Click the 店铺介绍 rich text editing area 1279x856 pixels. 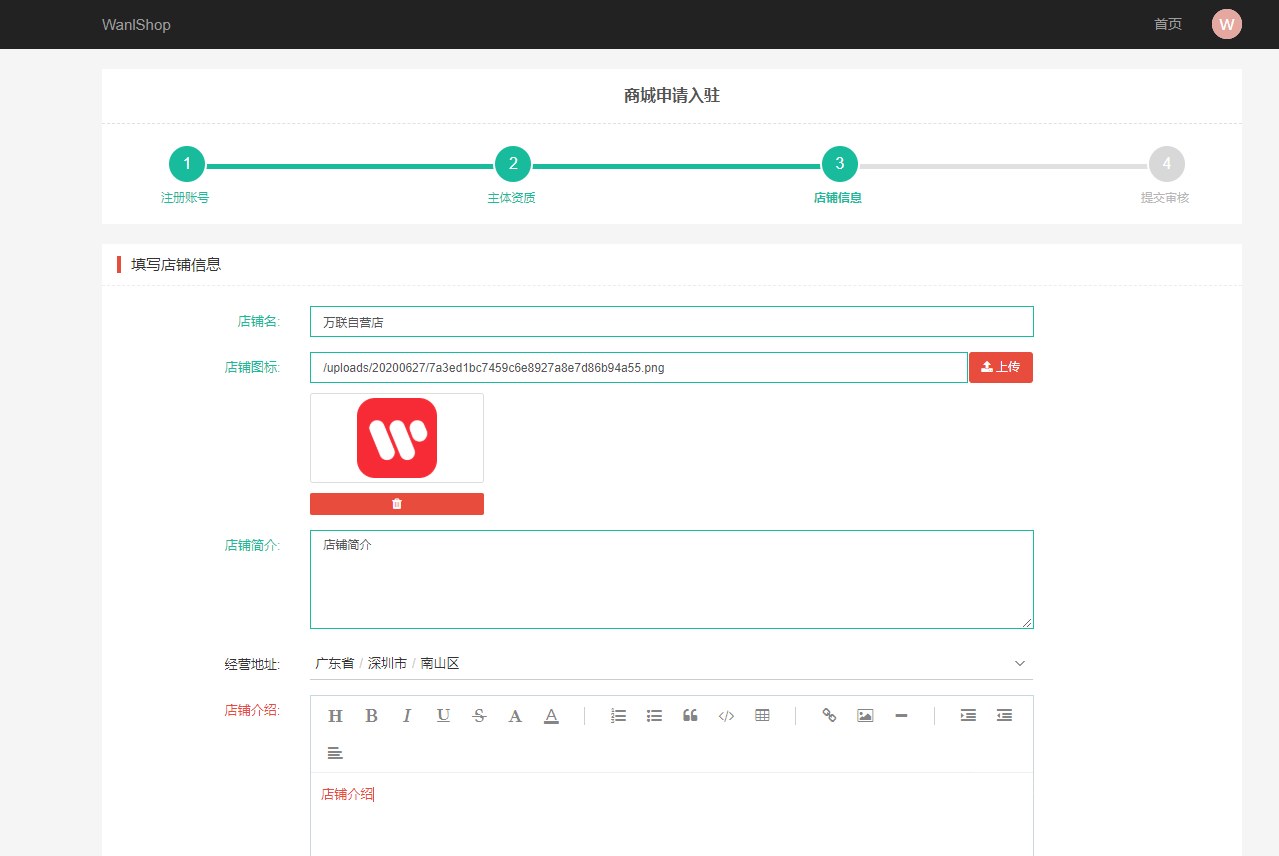(671, 815)
